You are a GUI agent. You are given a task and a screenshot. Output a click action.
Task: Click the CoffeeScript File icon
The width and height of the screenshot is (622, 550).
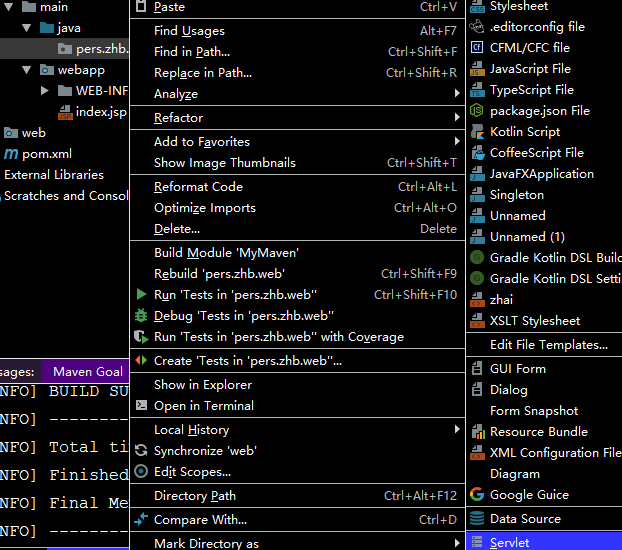point(477,153)
